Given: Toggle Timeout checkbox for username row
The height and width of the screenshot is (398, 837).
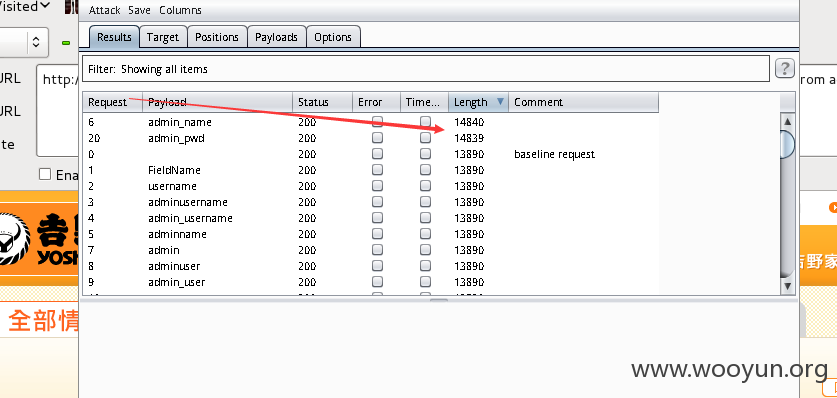Looking at the screenshot, I should pyautogui.click(x=425, y=186).
